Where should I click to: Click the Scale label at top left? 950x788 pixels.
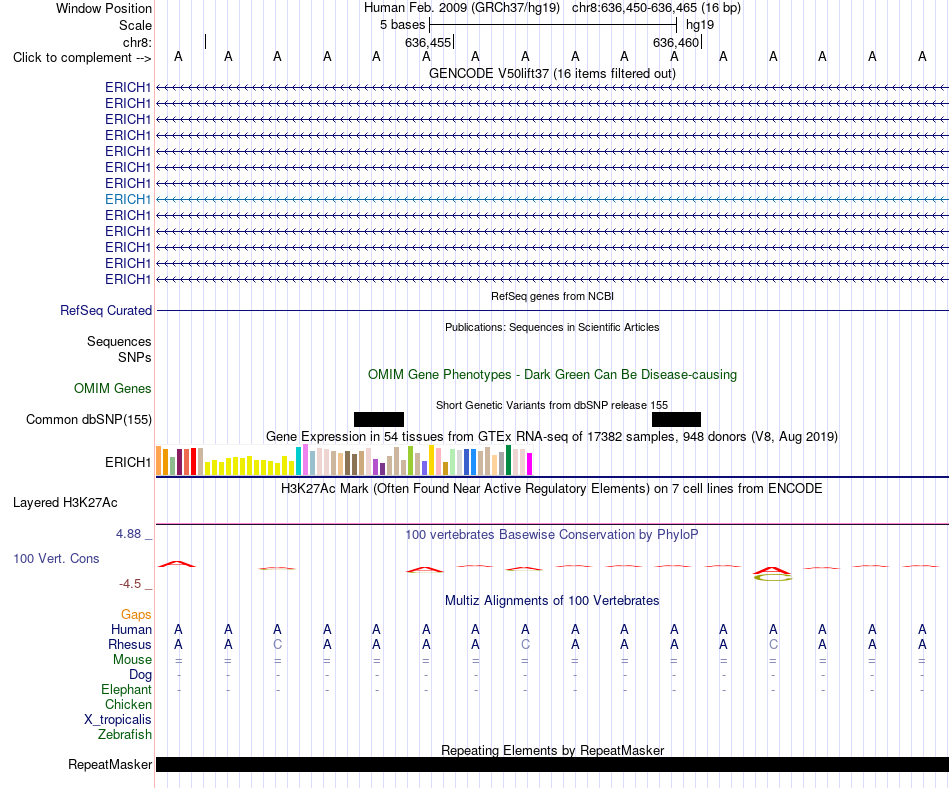[135, 25]
